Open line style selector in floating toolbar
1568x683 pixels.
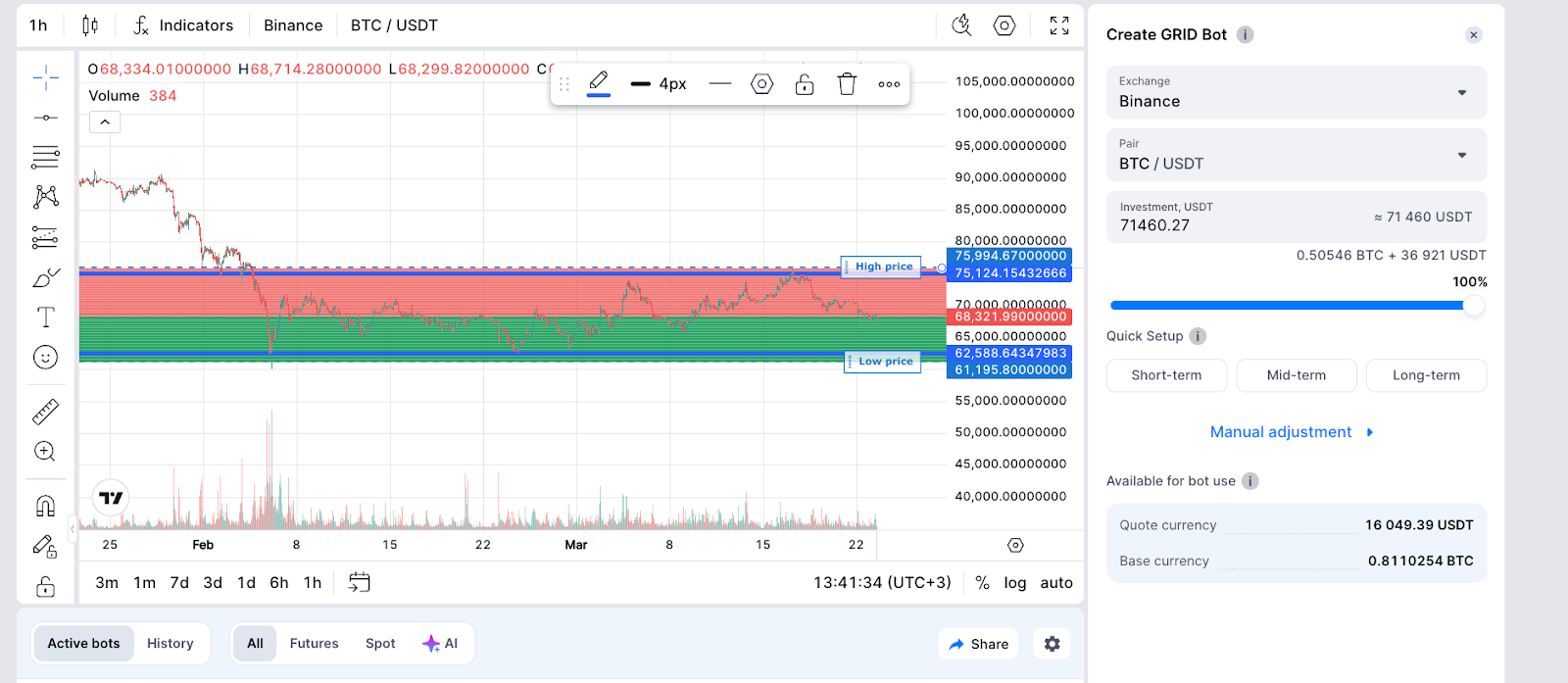click(x=720, y=84)
